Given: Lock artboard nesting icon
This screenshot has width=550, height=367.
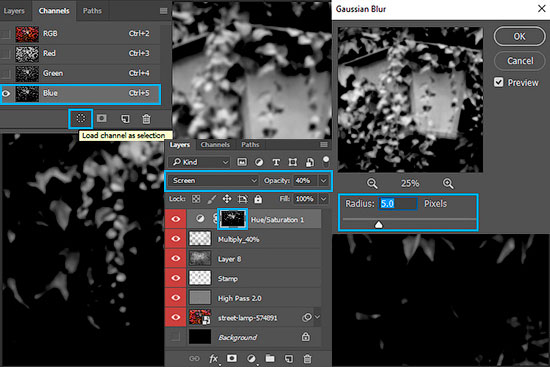Looking at the screenshot, I should click(242, 199).
